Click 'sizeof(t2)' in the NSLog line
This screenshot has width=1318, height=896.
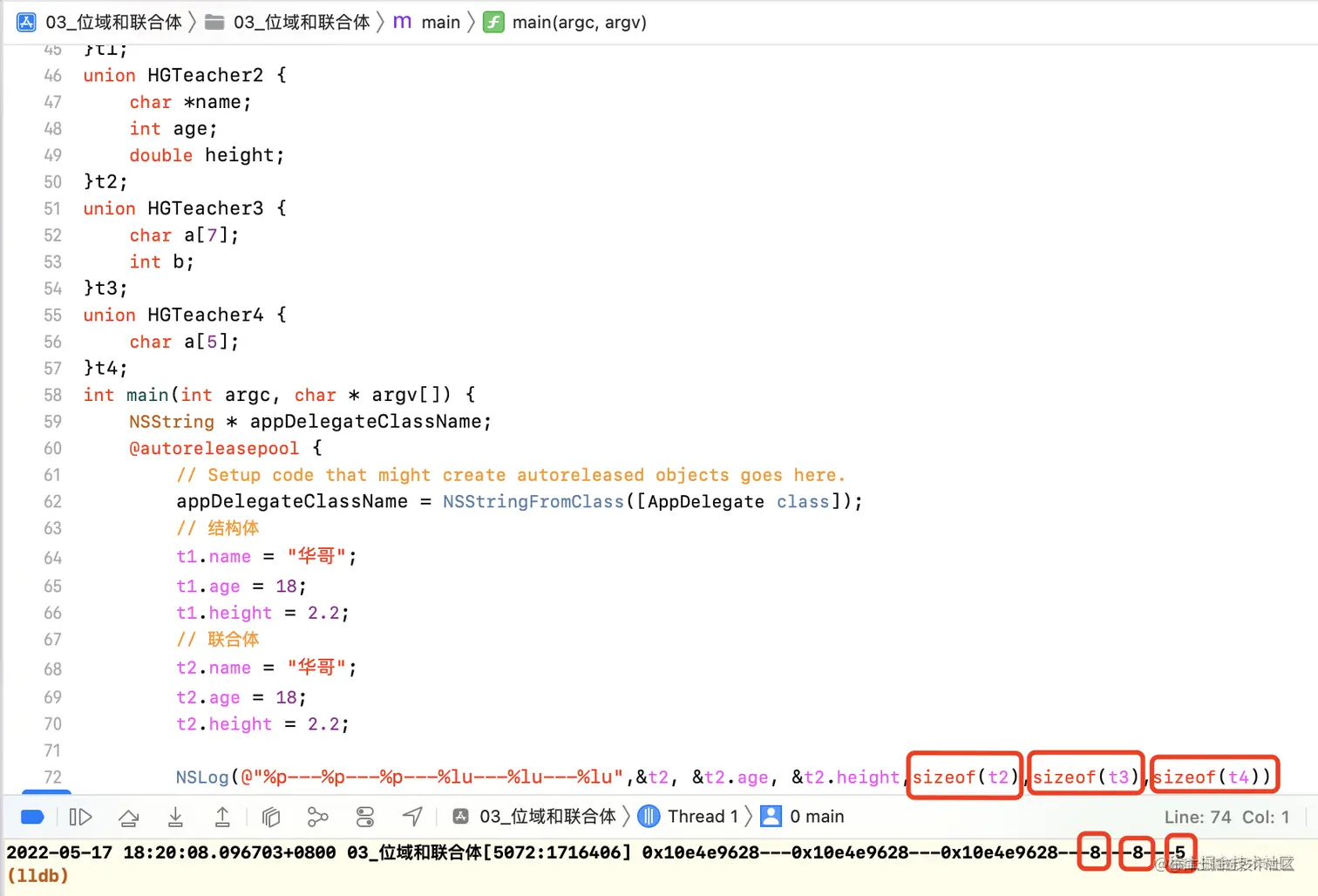[x=965, y=777]
